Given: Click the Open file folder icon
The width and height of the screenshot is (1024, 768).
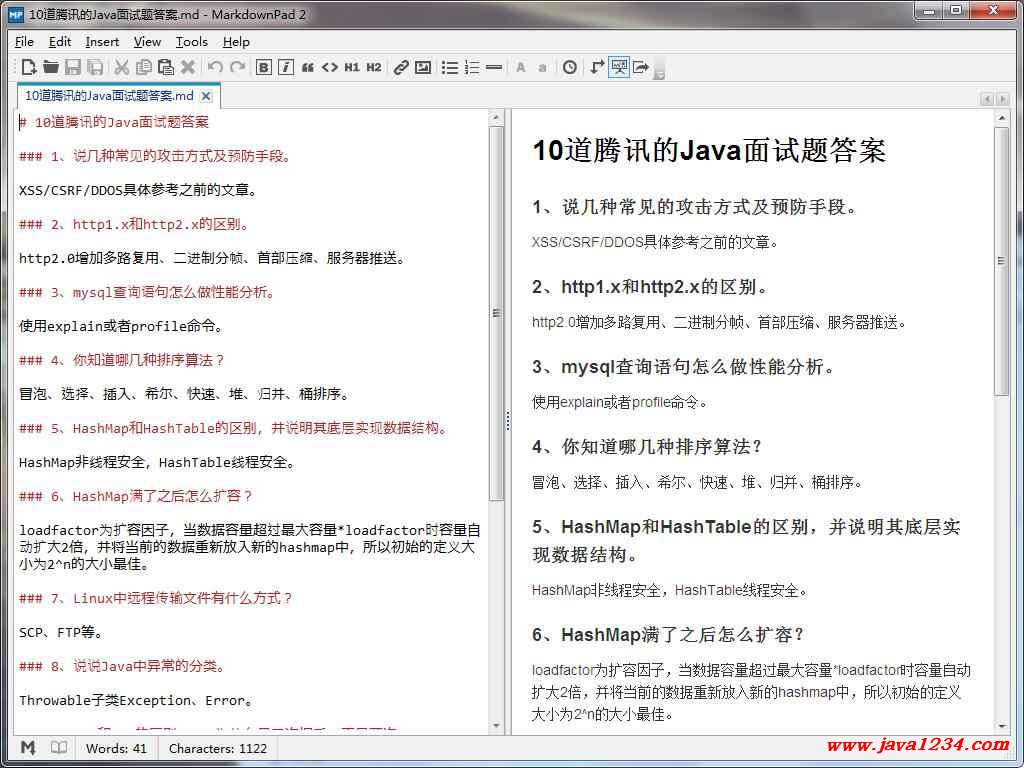Looking at the screenshot, I should pyautogui.click(x=51, y=67).
